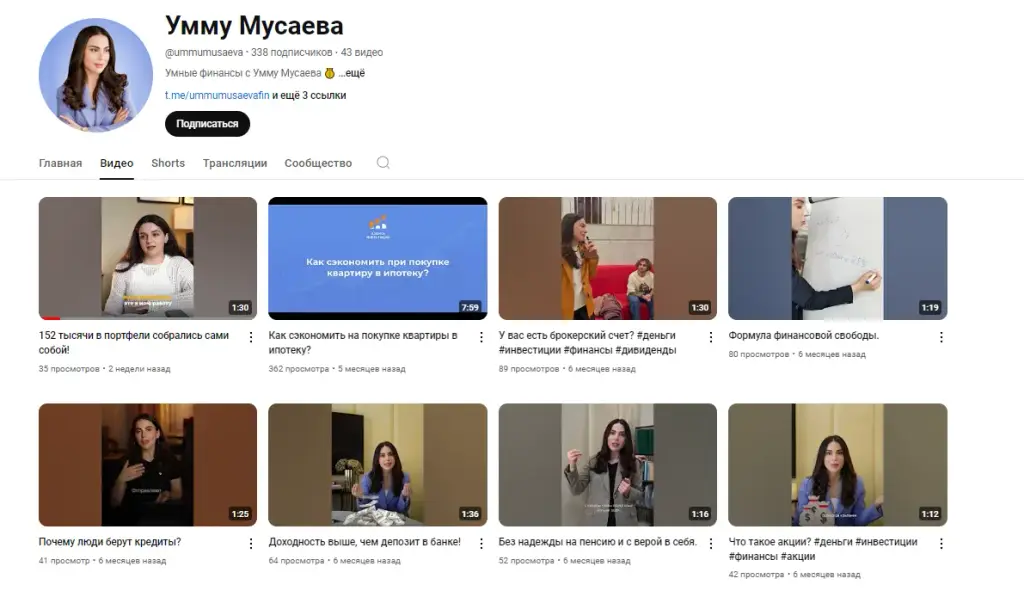
Task: Open the Shorts tab
Action: tap(168, 163)
